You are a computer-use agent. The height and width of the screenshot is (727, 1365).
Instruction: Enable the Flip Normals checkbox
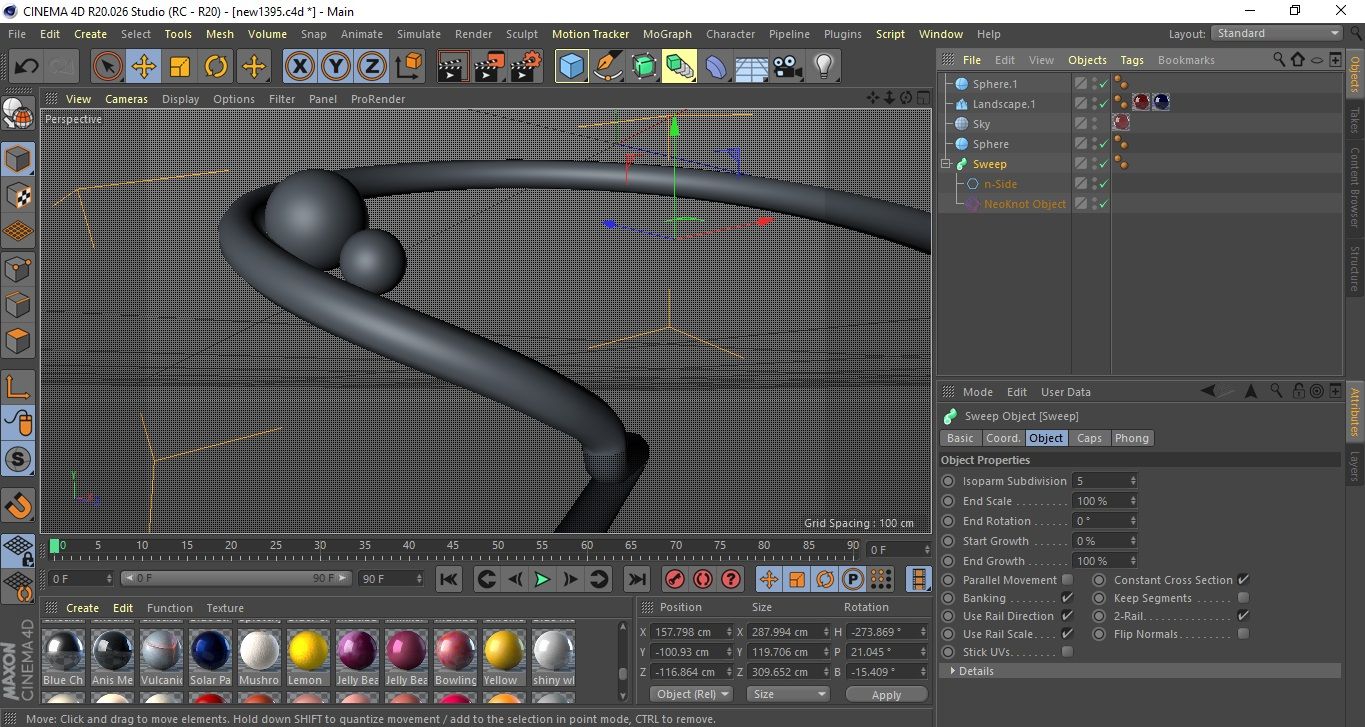click(x=1243, y=634)
